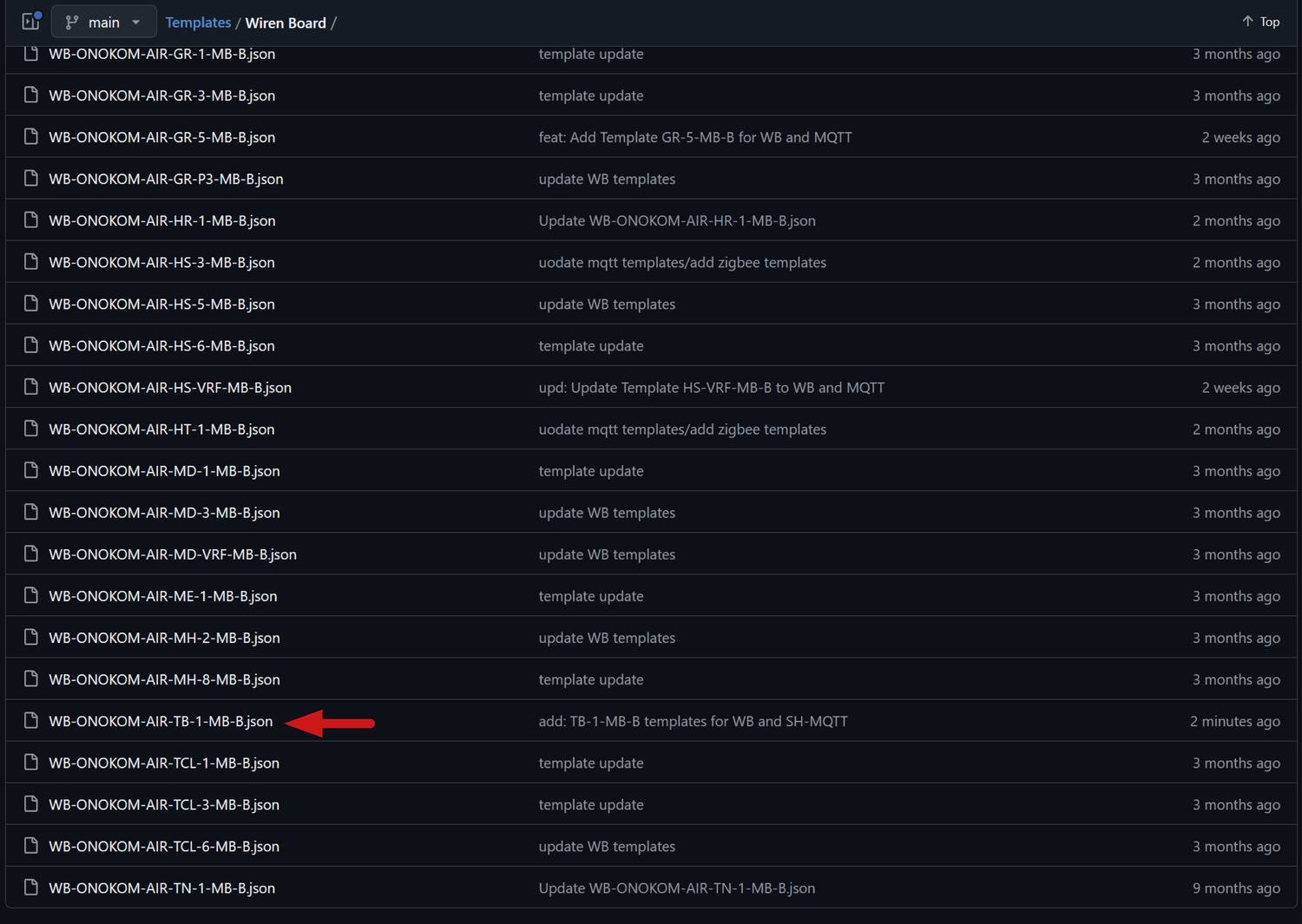Click file icon for WB-ONOKOM-AIR-GR-3-MB-B.json
The image size is (1302, 924).
(x=31, y=95)
